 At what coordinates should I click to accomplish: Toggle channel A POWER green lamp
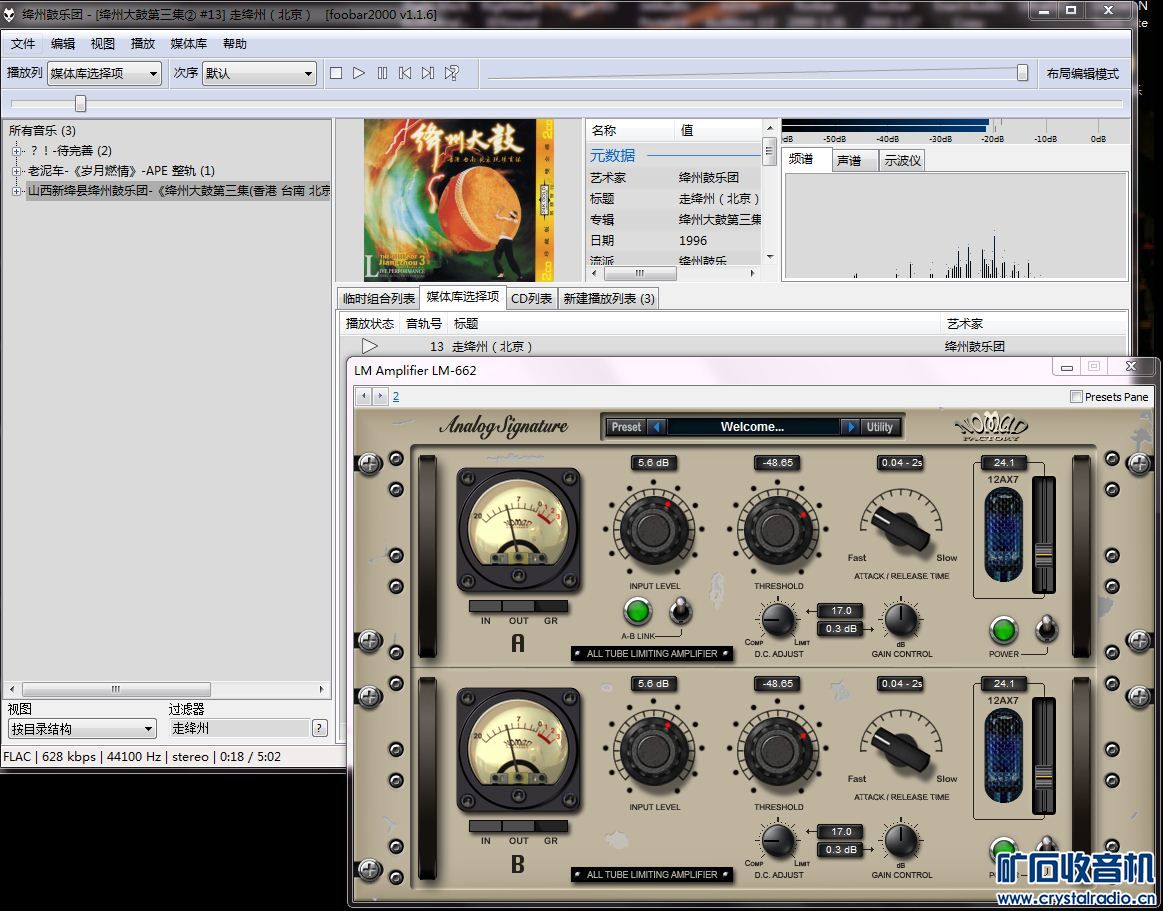pos(1003,630)
